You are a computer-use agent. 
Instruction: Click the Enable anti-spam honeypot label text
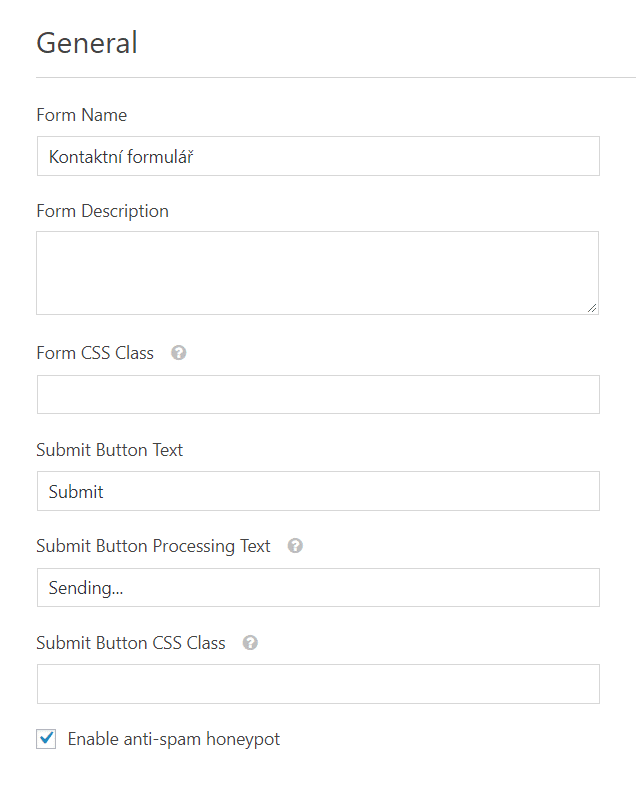click(x=173, y=739)
